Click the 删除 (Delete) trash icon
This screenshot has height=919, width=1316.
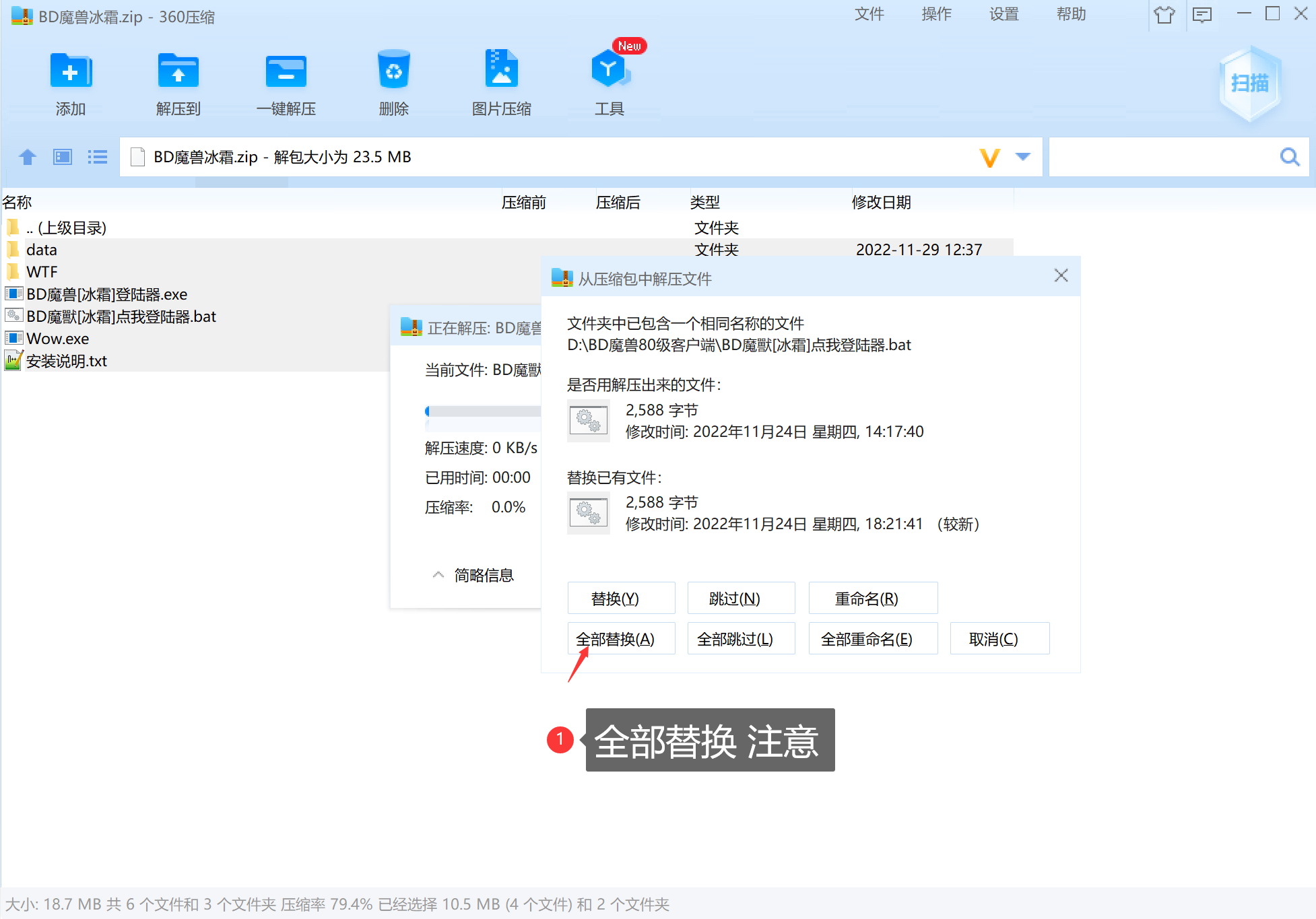click(394, 69)
